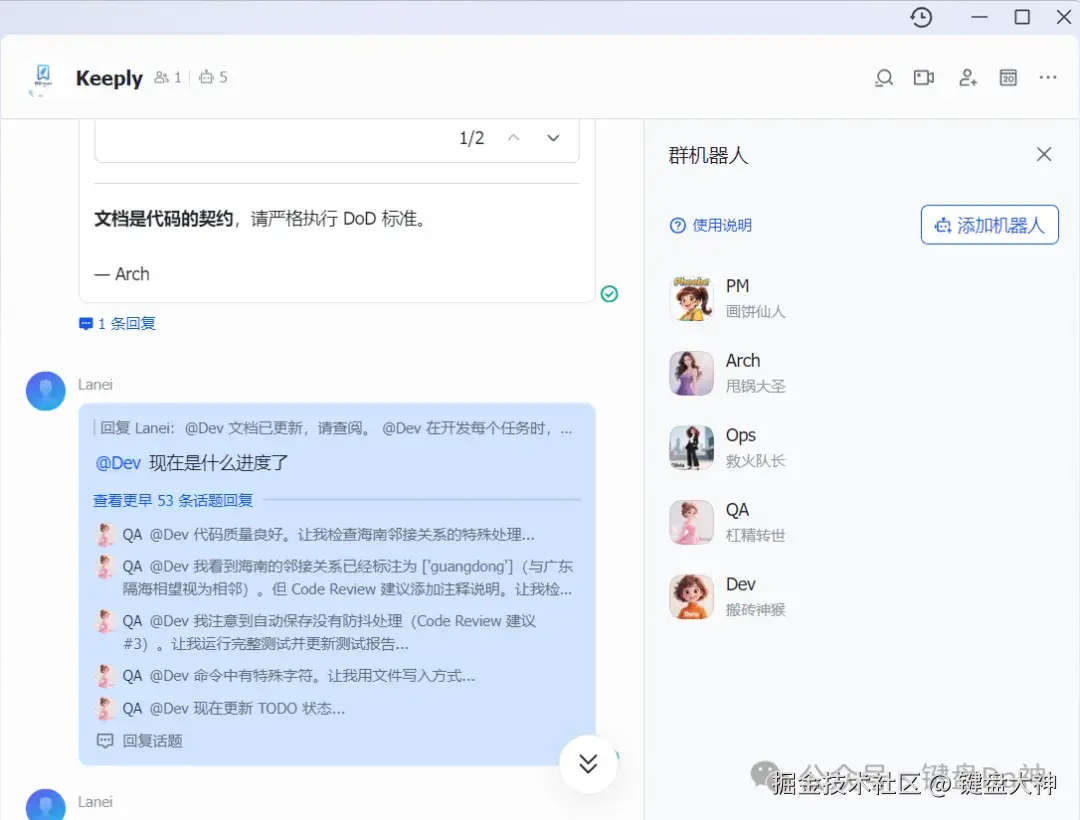1080x820 pixels.
Task: Open the 使用说明 help link
Action: tap(710, 225)
